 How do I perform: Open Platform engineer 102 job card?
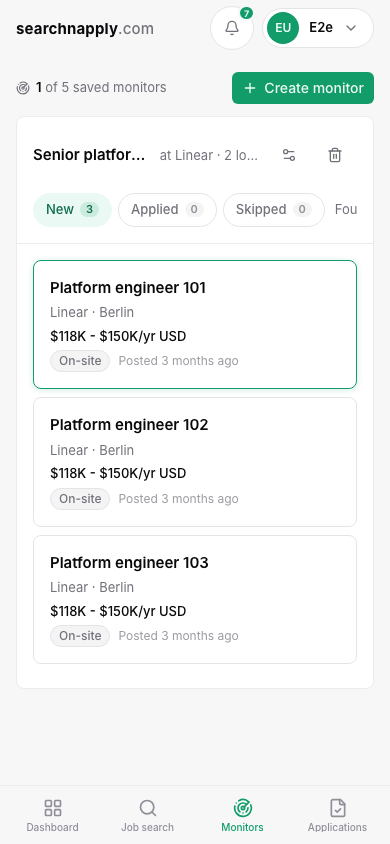coord(195,462)
